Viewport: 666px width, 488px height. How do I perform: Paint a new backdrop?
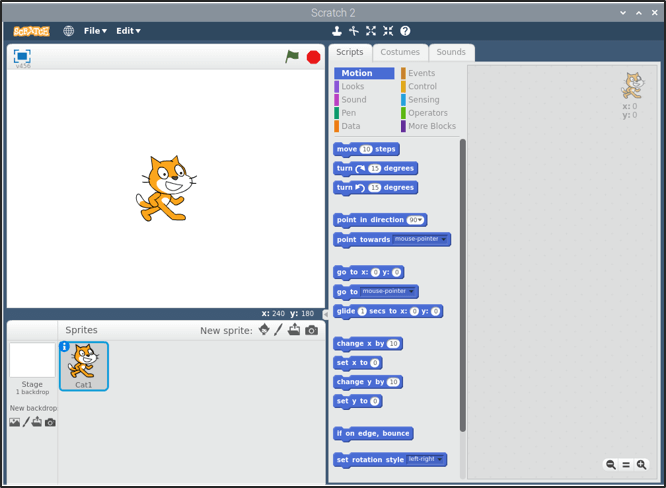click(26, 422)
